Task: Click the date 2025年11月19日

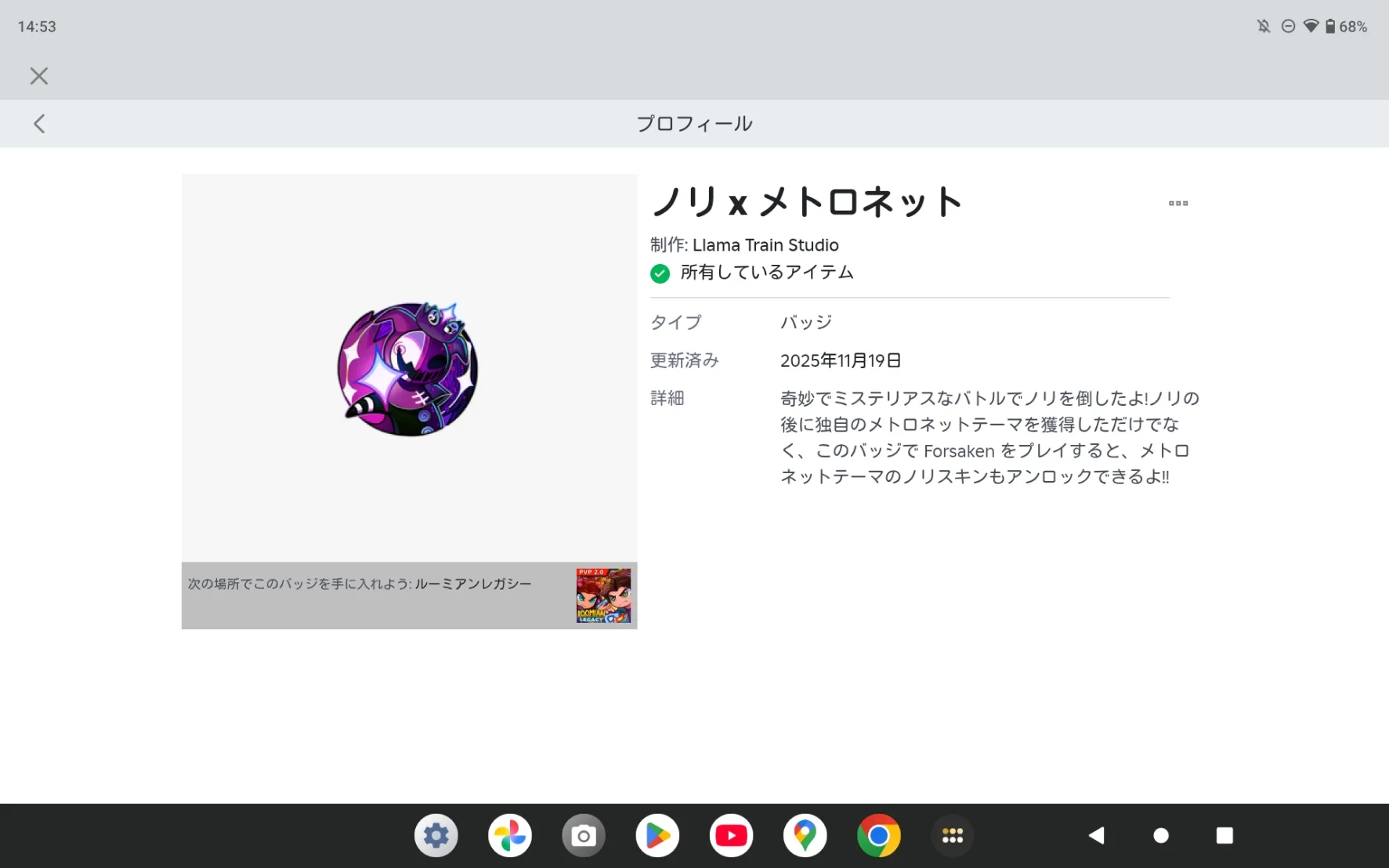Action: (x=841, y=360)
